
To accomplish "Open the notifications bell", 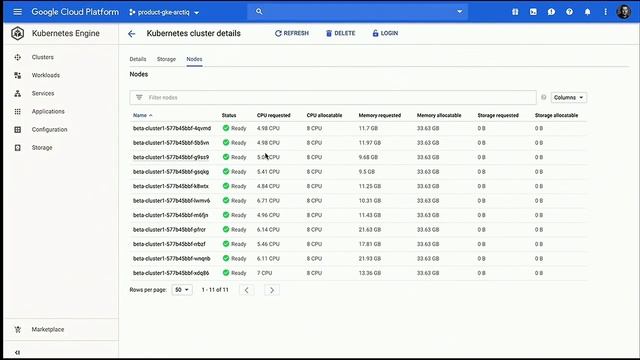I will pos(587,12).
